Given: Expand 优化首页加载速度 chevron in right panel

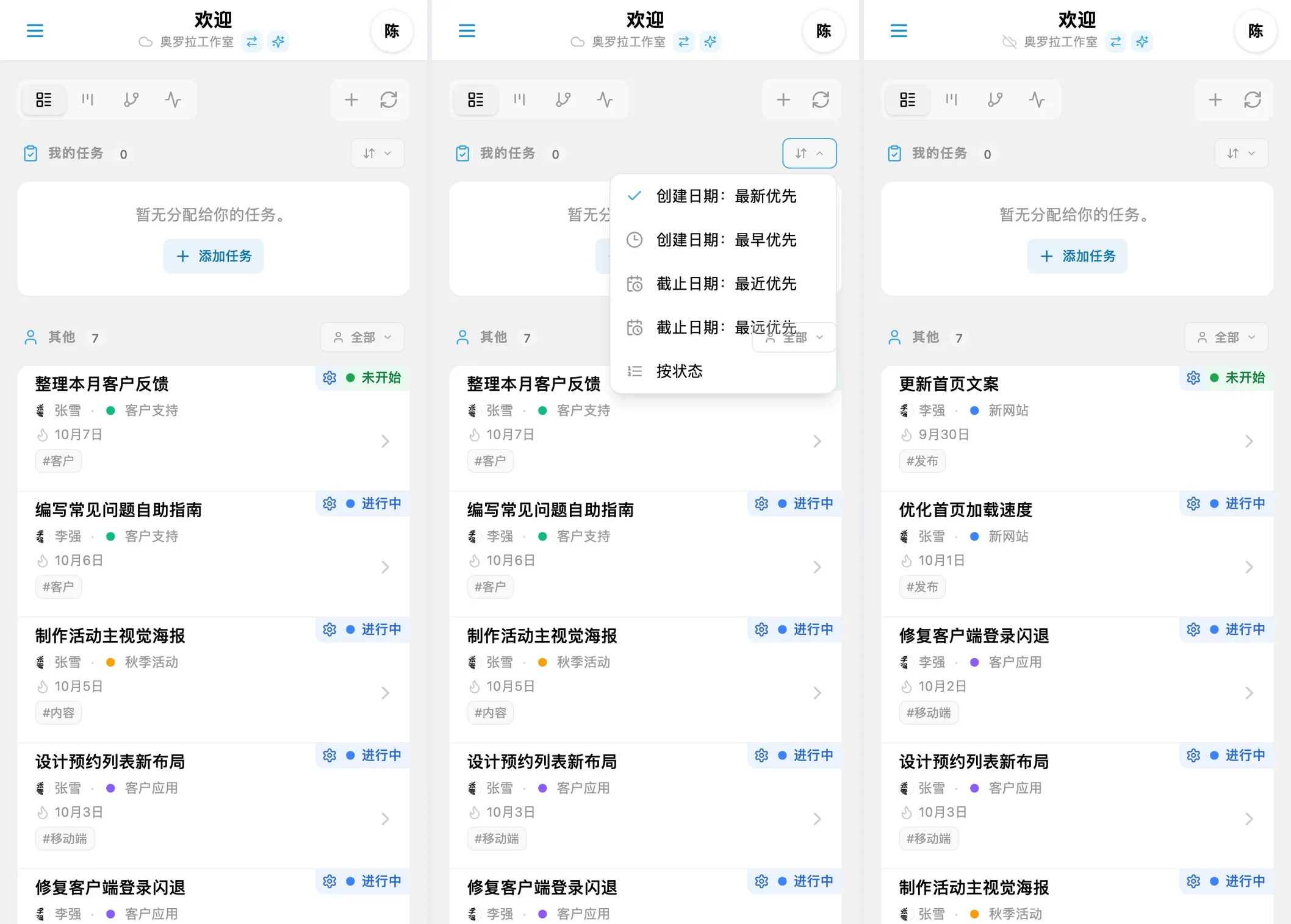Looking at the screenshot, I should tap(1249, 567).
